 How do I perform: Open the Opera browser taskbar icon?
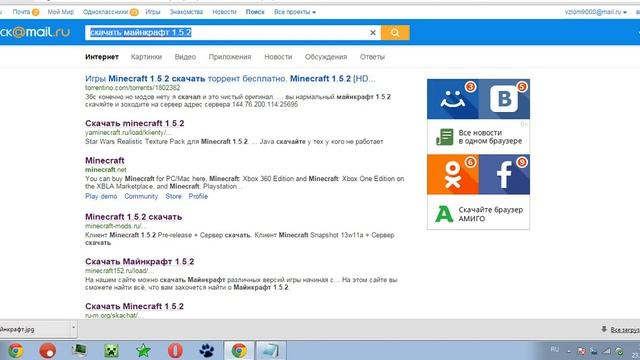point(175,351)
